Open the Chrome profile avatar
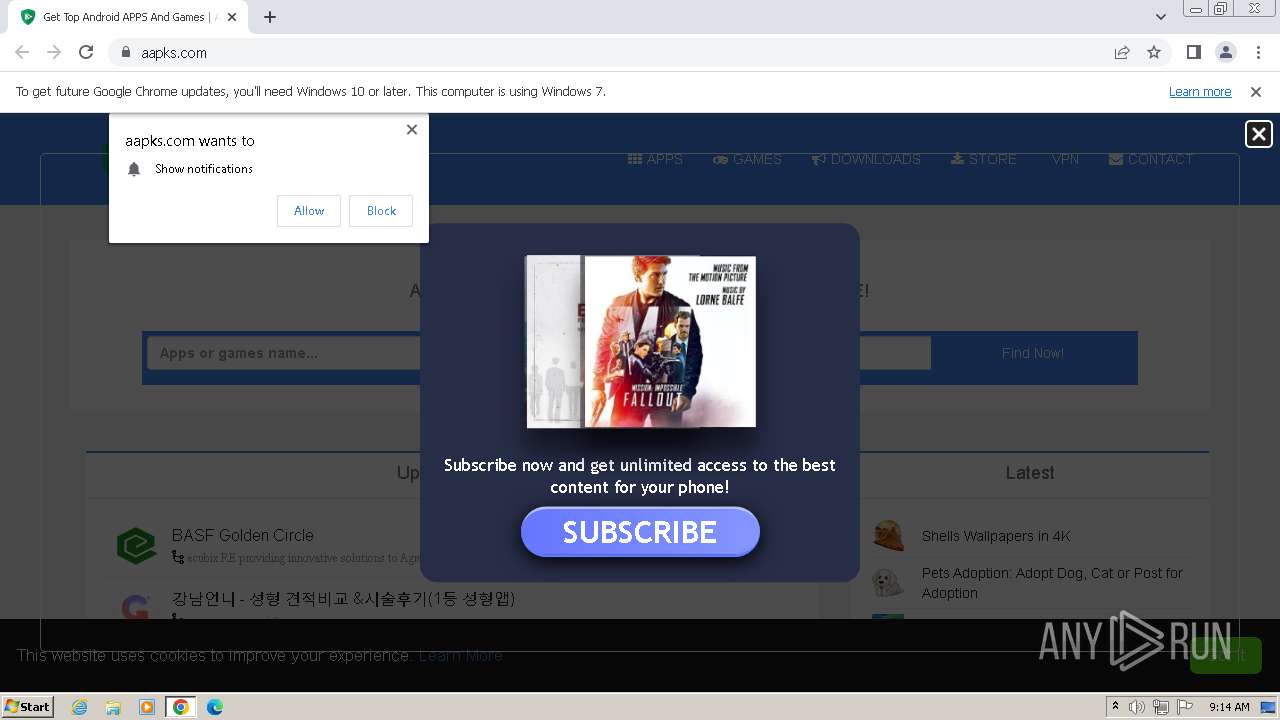 click(x=1226, y=52)
